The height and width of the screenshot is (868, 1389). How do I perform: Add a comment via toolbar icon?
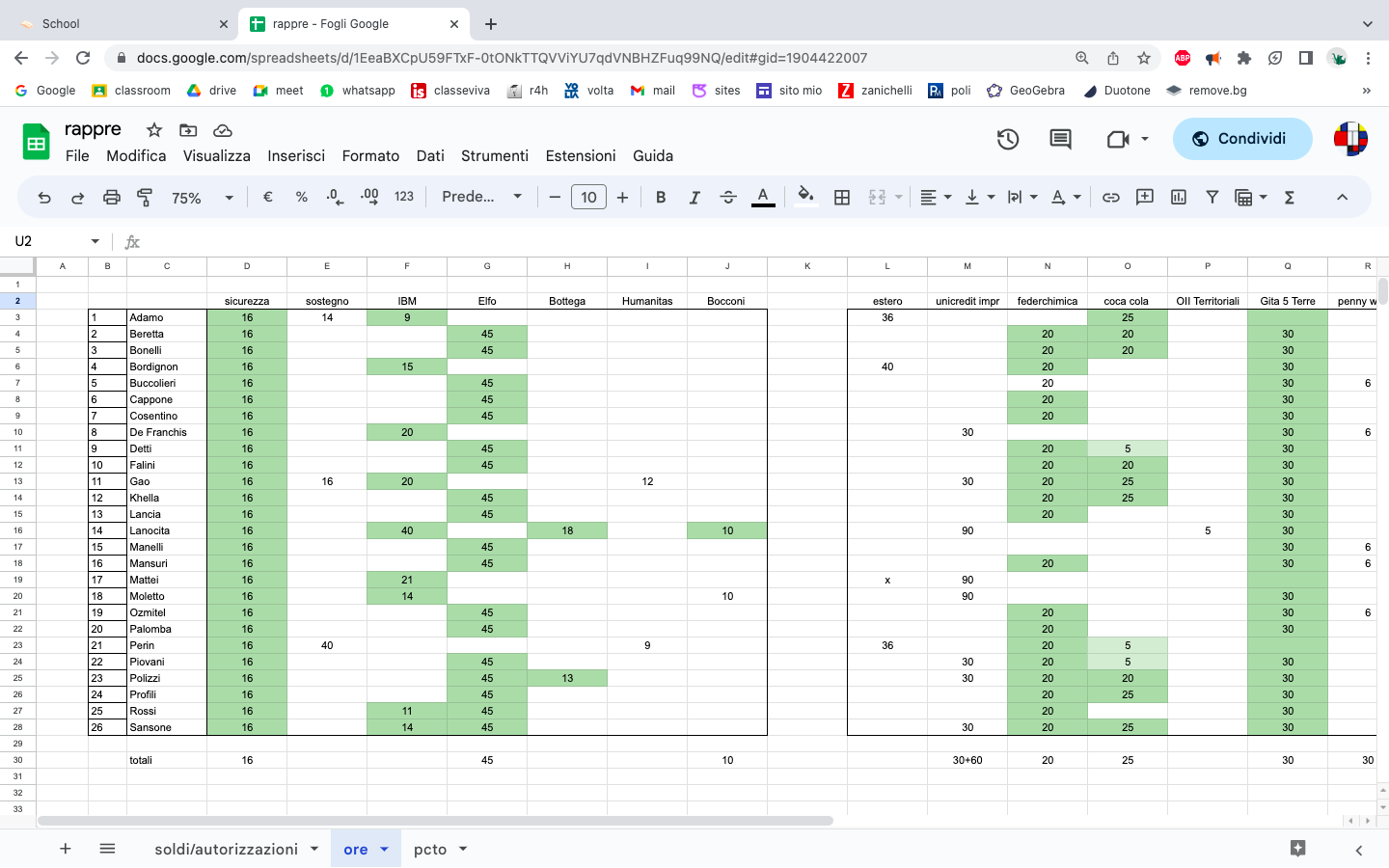(1145, 197)
